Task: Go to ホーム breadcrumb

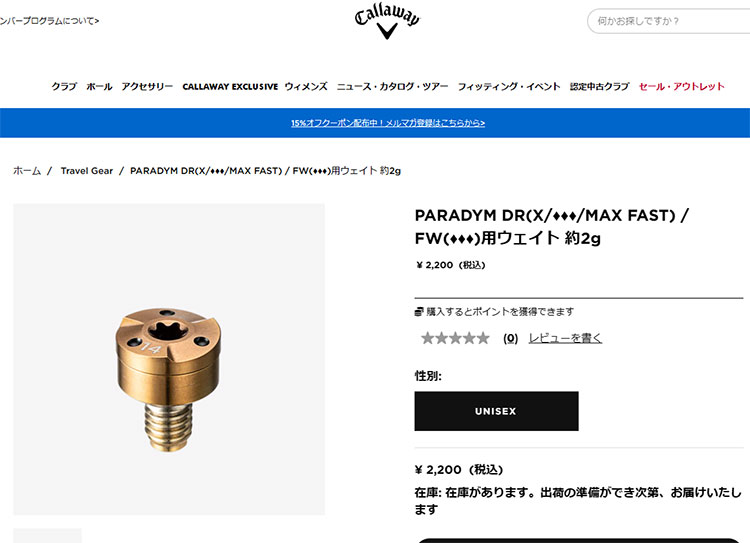Action: (27, 171)
